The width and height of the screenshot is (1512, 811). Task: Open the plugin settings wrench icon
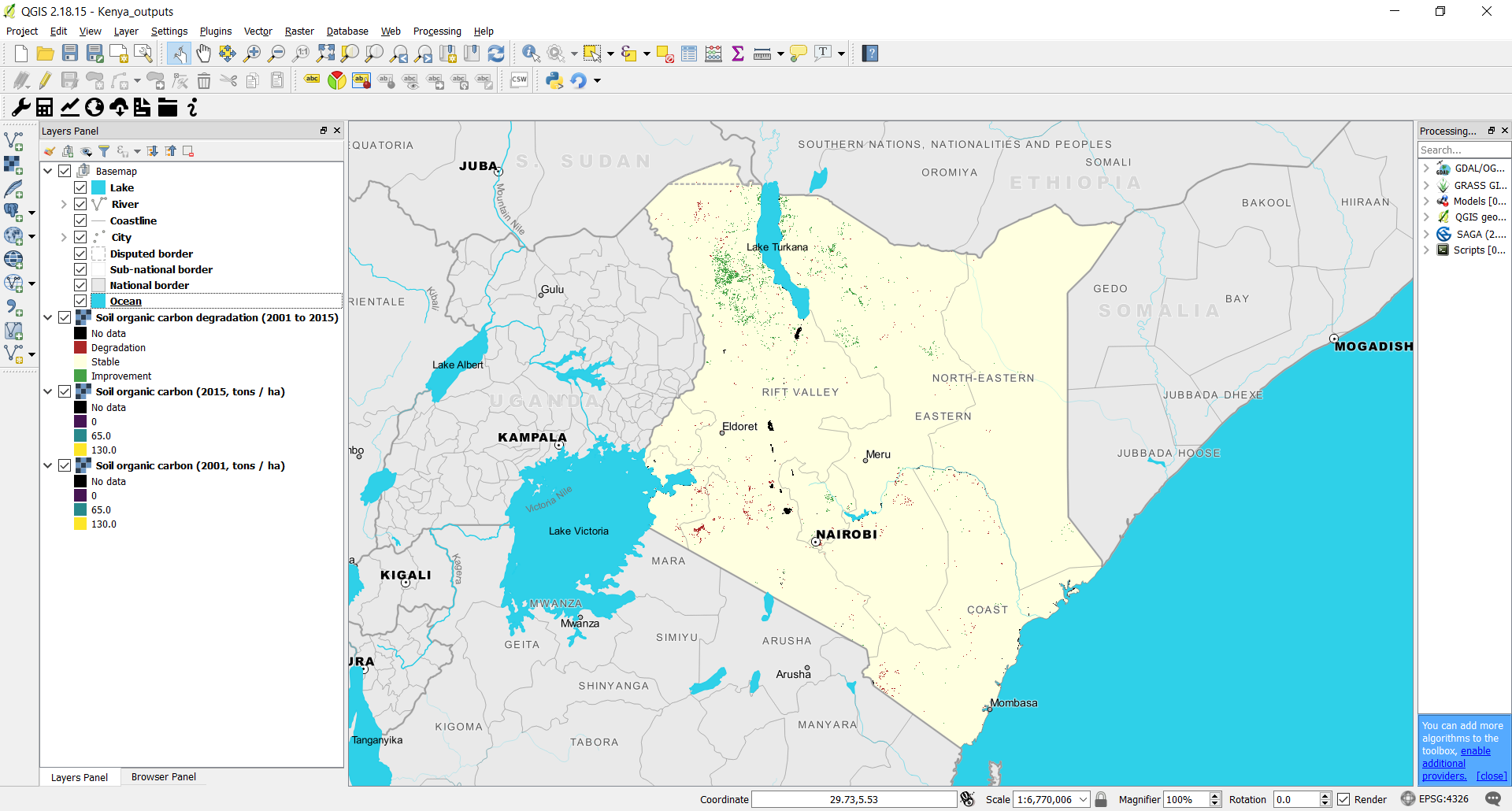tap(21, 107)
